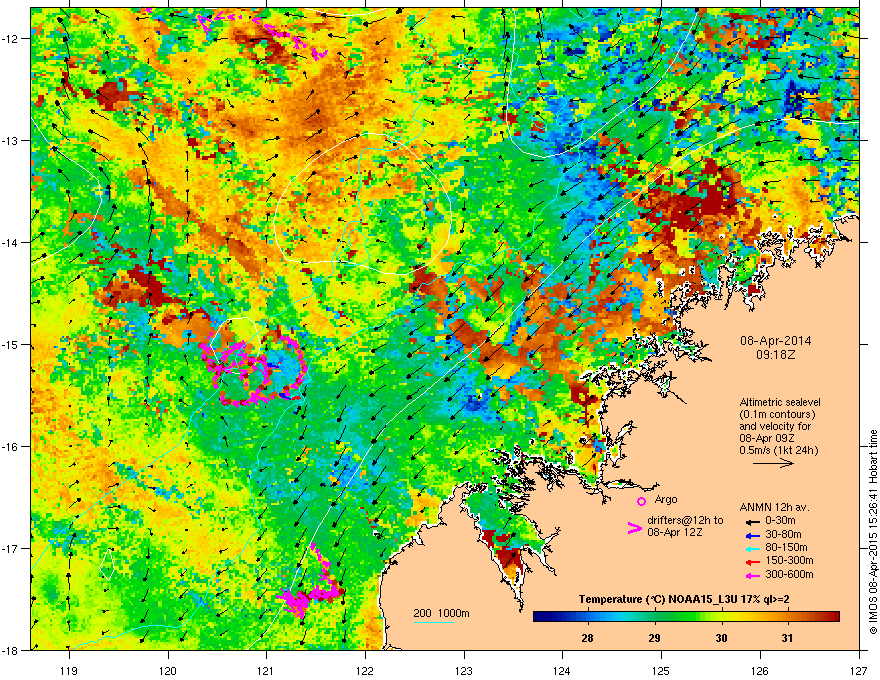
Task: Click the '(0.1m contours)' text
Action: 777,415
